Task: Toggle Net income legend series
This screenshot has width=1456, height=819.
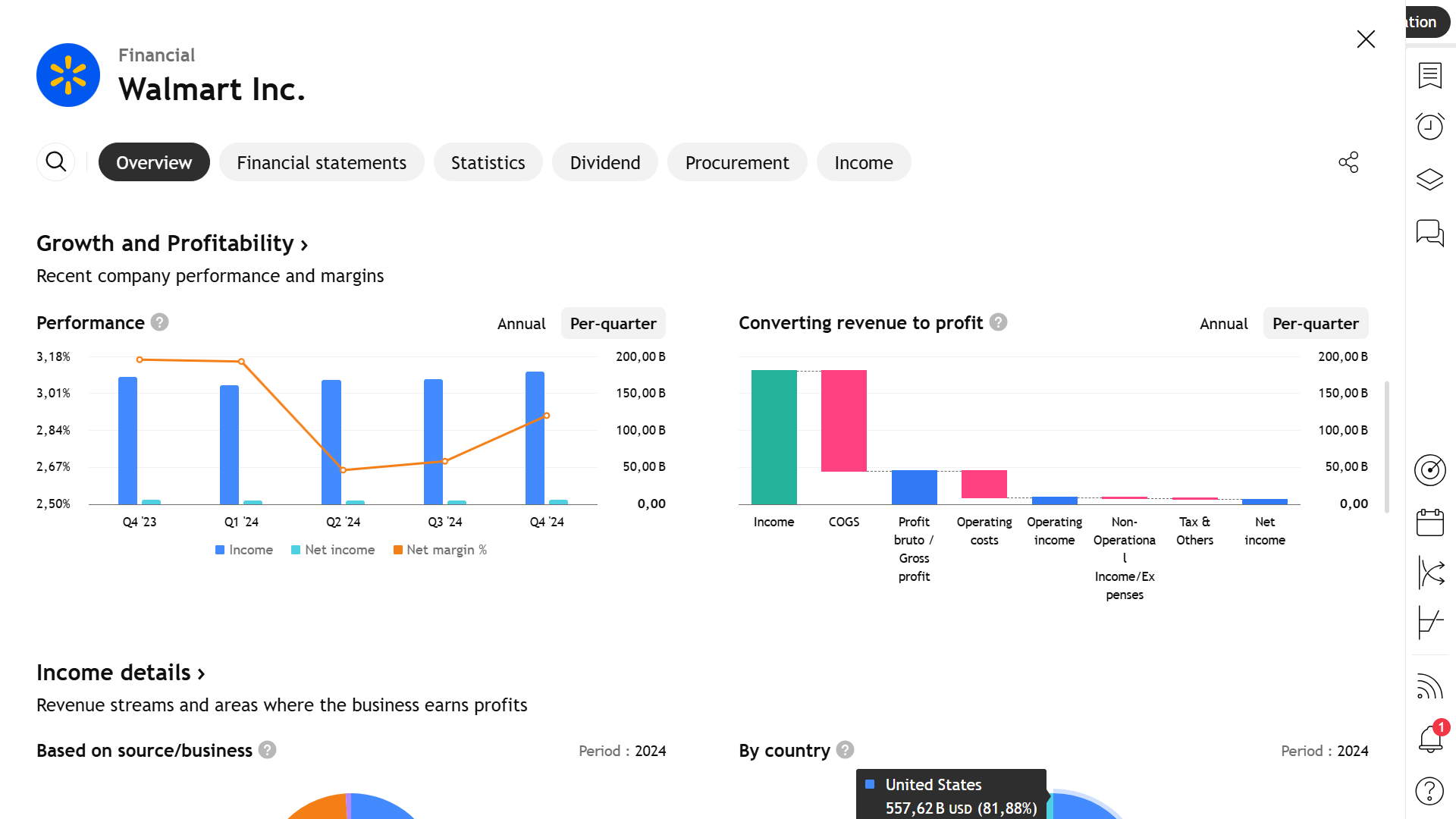Action: pos(333,550)
